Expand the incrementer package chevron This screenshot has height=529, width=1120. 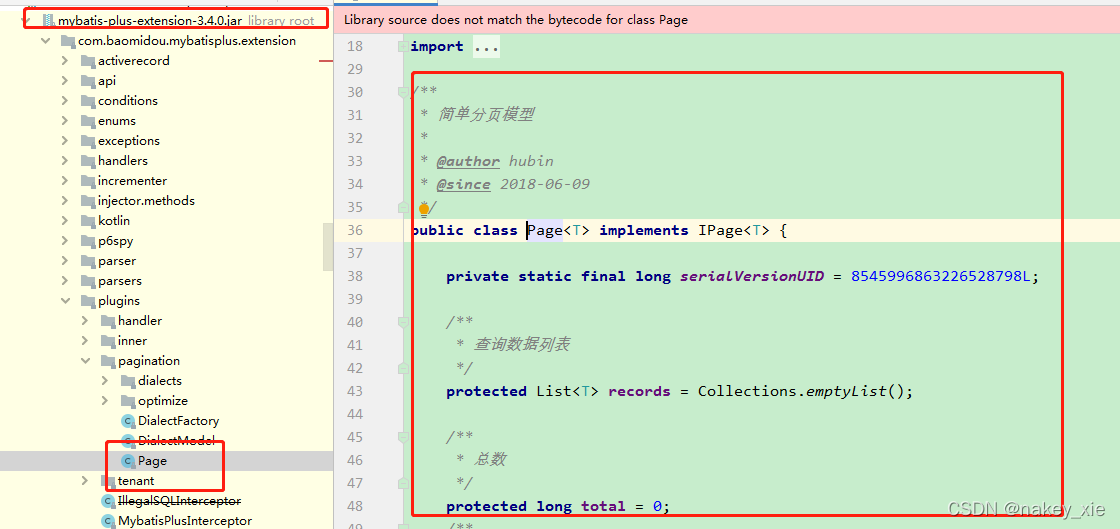click(65, 181)
